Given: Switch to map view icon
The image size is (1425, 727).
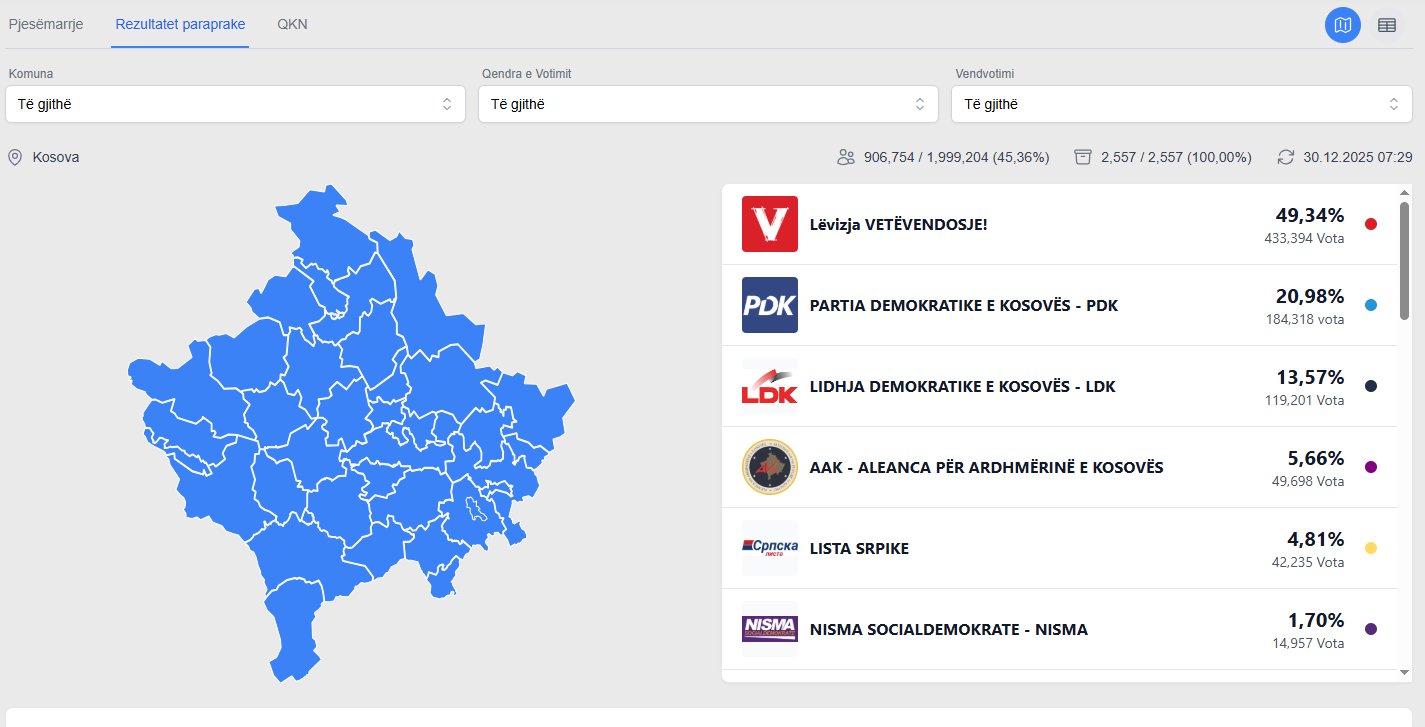Looking at the screenshot, I should [1342, 25].
